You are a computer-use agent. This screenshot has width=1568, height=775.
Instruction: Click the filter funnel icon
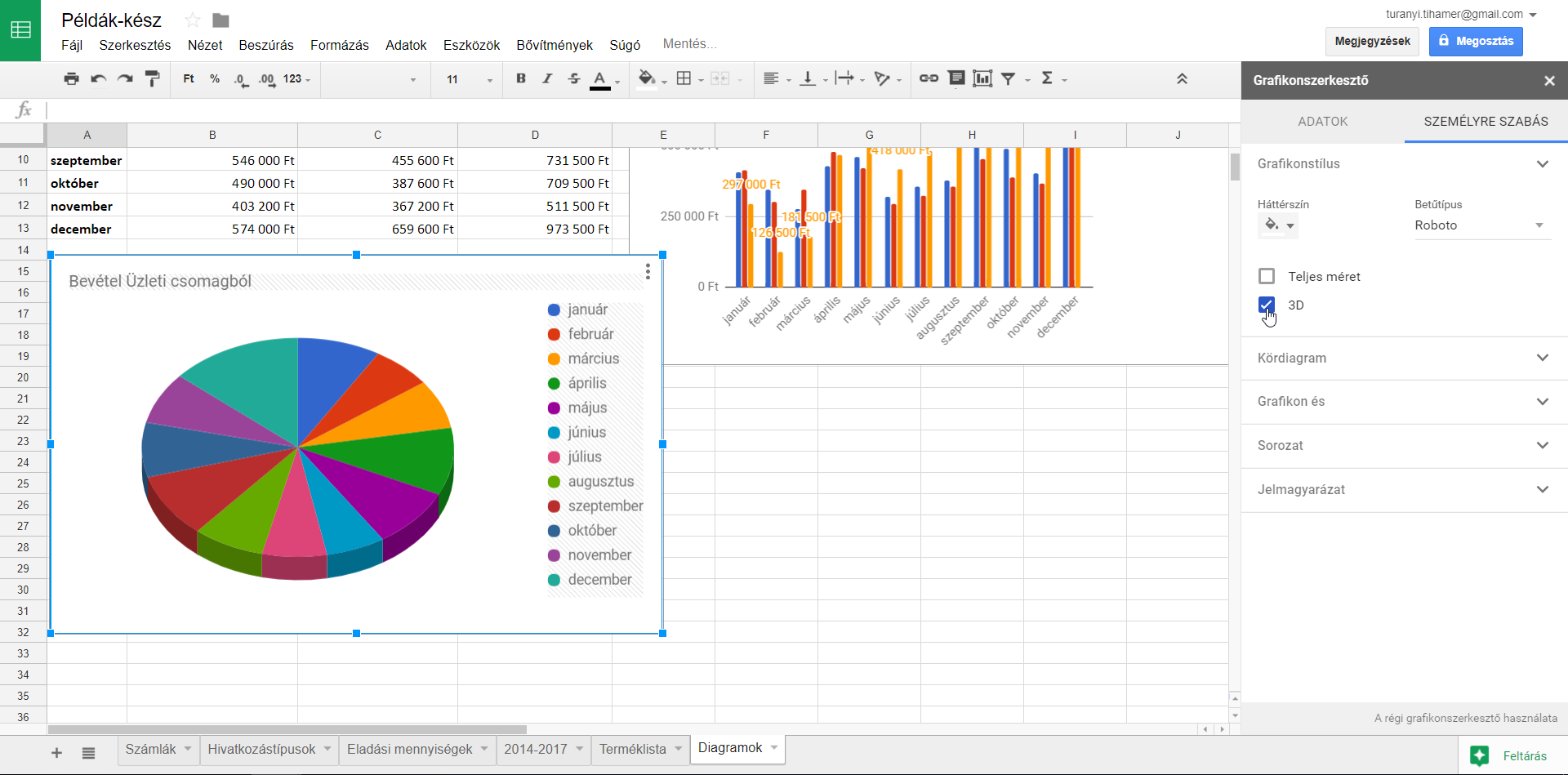[1009, 78]
